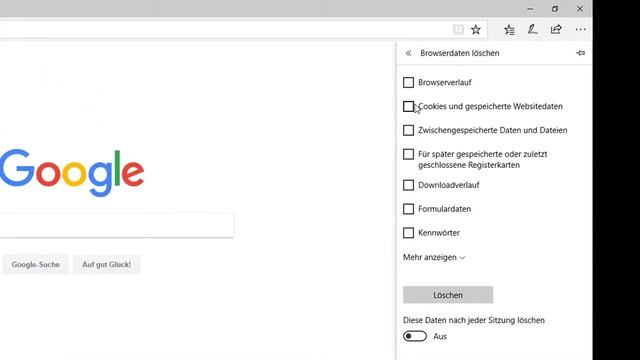
Task: Click into the Google search field
Action: click(116, 225)
